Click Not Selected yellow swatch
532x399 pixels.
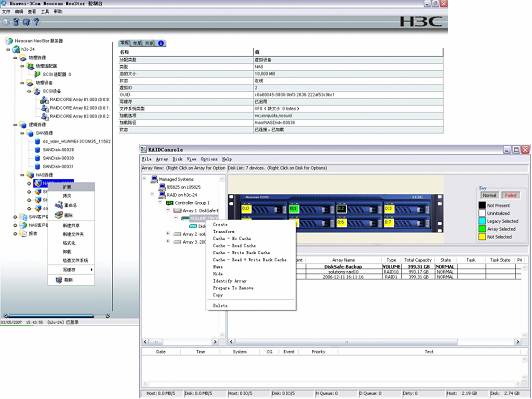(x=482, y=237)
